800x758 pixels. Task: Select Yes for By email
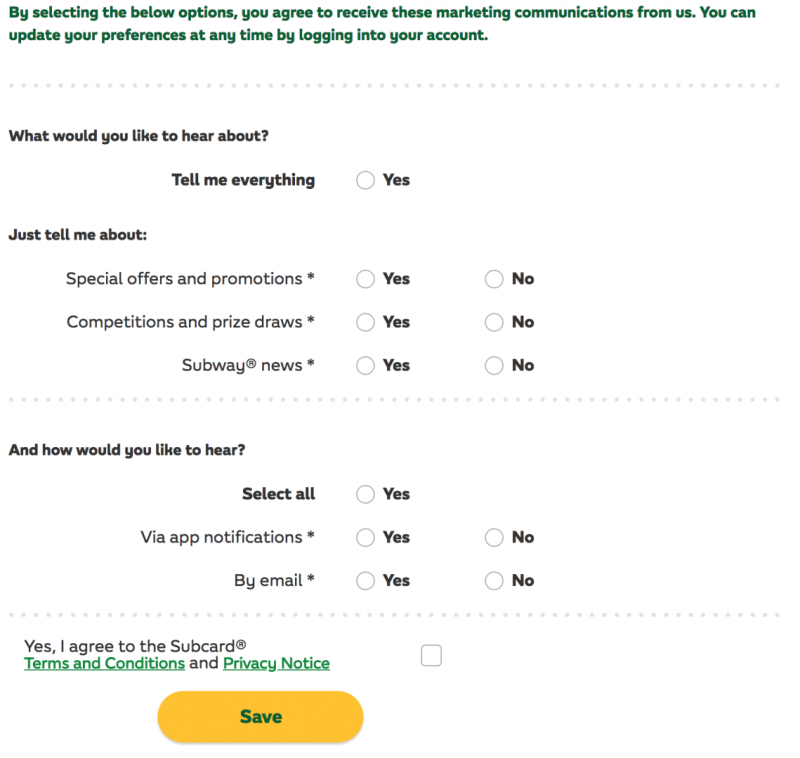pyautogui.click(x=366, y=580)
